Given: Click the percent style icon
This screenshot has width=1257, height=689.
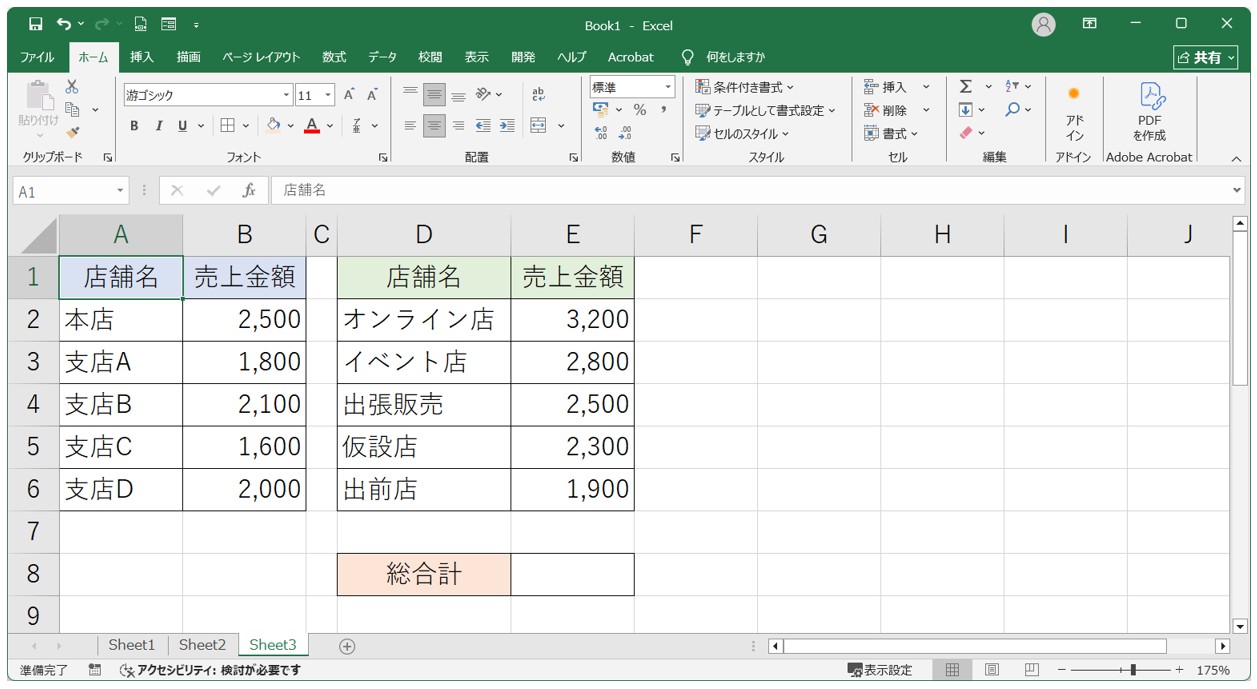Looking at the screenshot, I should 639,110.
